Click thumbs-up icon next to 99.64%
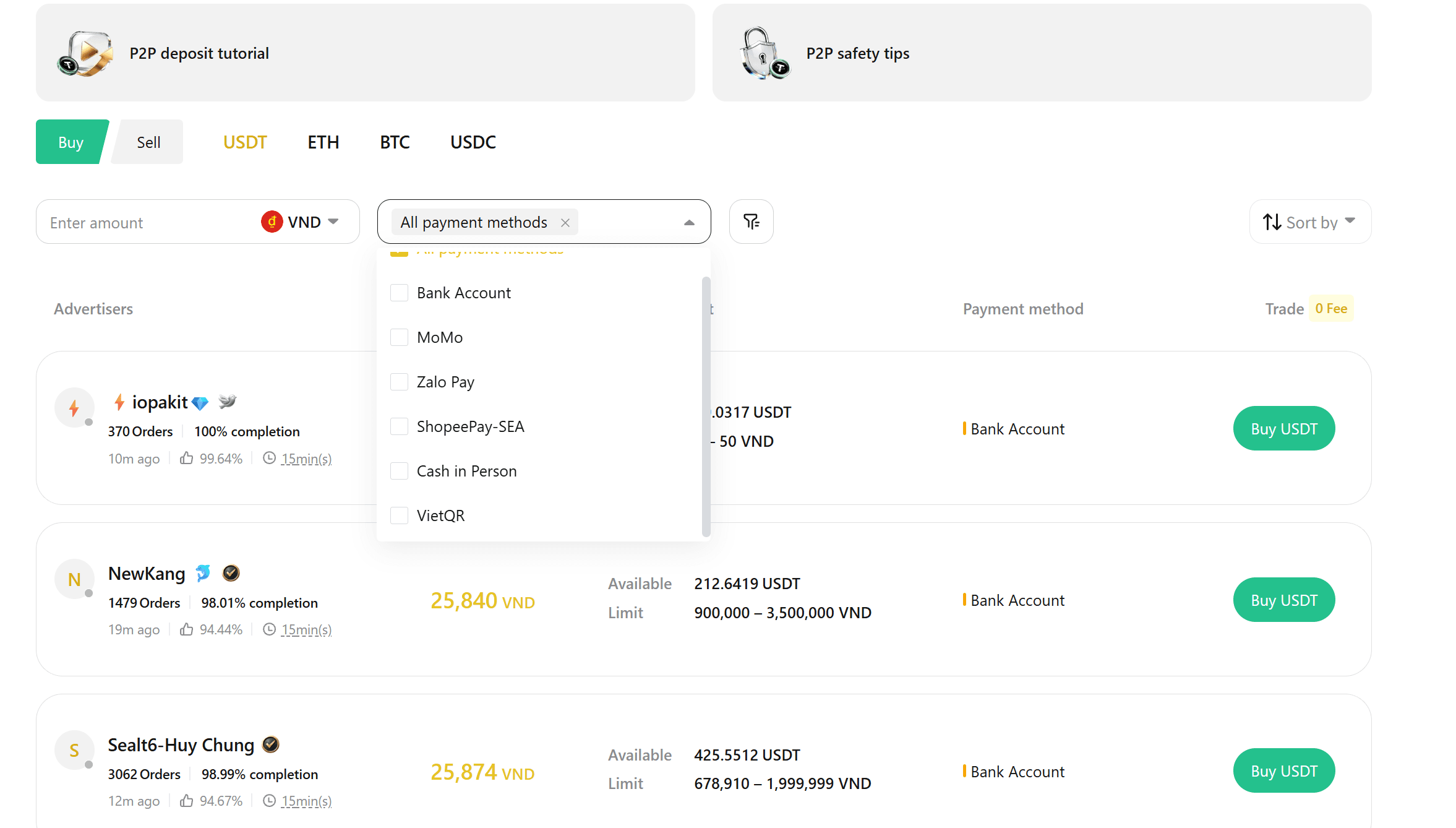Image resolution: width=1456 pixels, height=828 pixels. click(x=186, y=458)
